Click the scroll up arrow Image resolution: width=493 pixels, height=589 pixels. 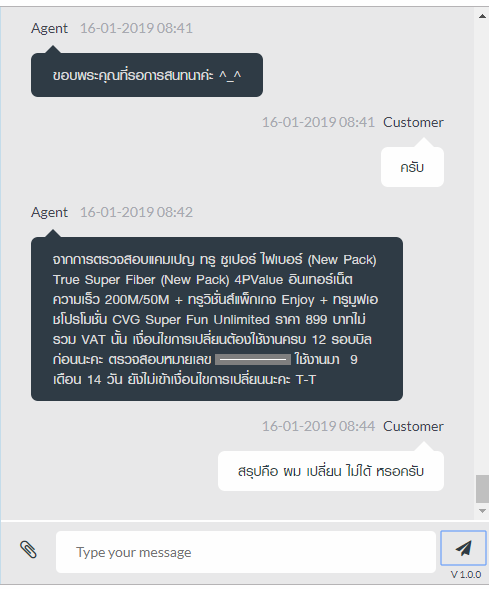(482, 16)
